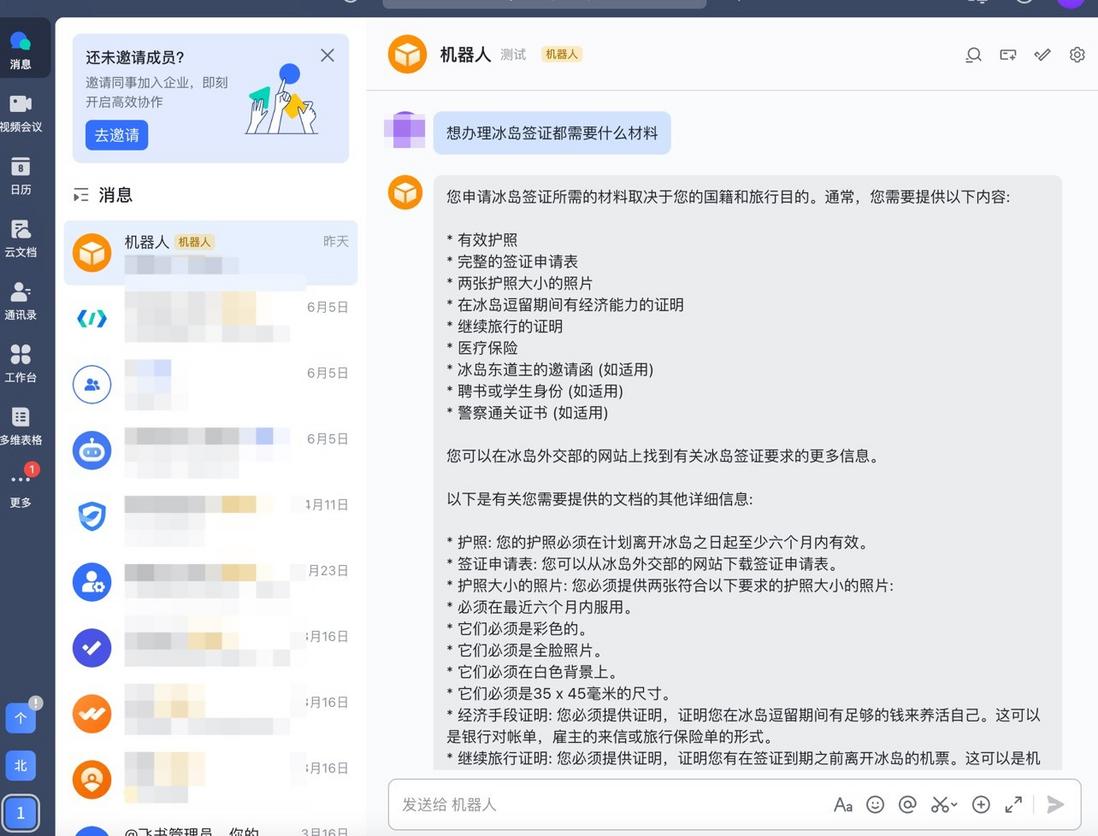Open the screenshot options dropdown arrow
Screen dimensions: 1098x836
click(x=954, y=804)
